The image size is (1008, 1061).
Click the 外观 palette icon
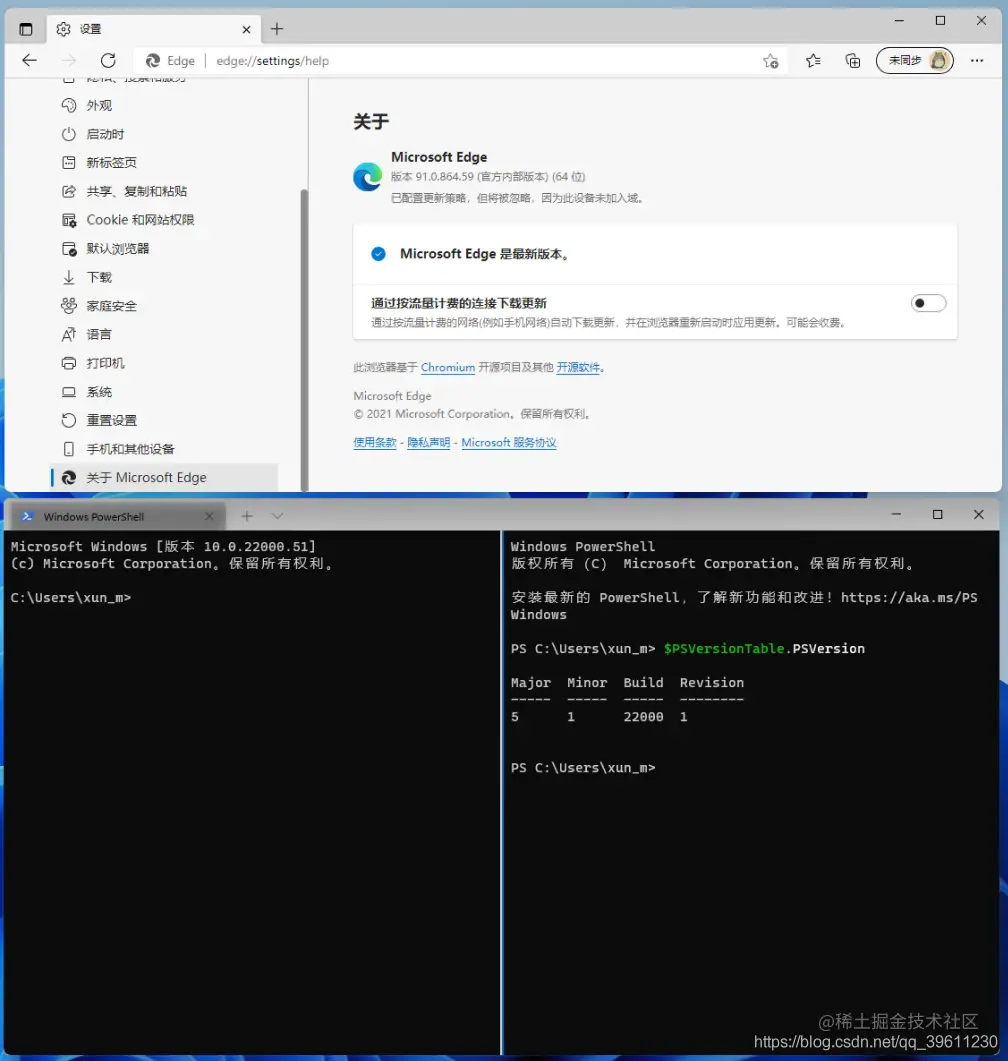(x=68, y=106)
